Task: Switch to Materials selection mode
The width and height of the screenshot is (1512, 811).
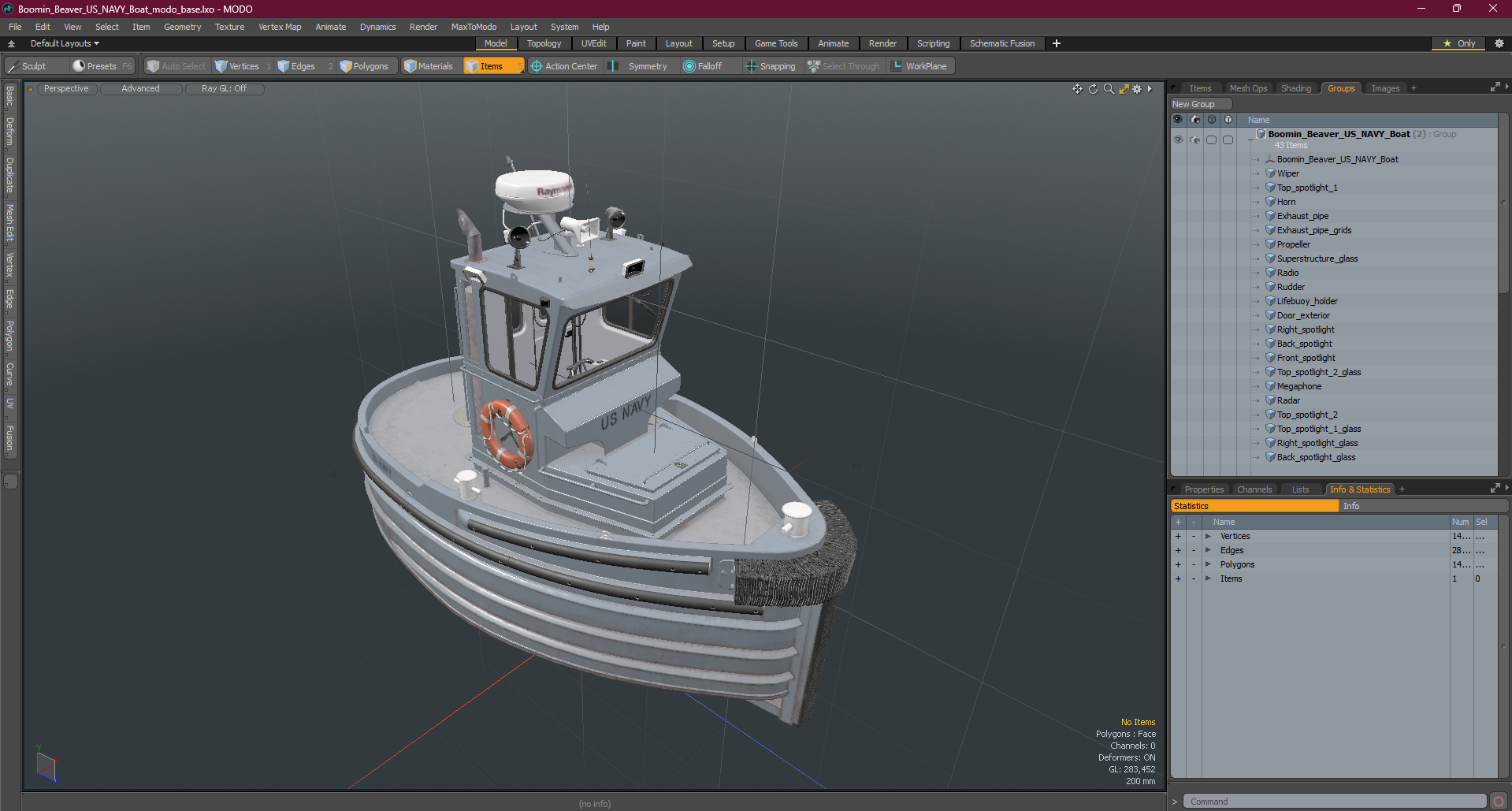Action: [x=429, y=66]
